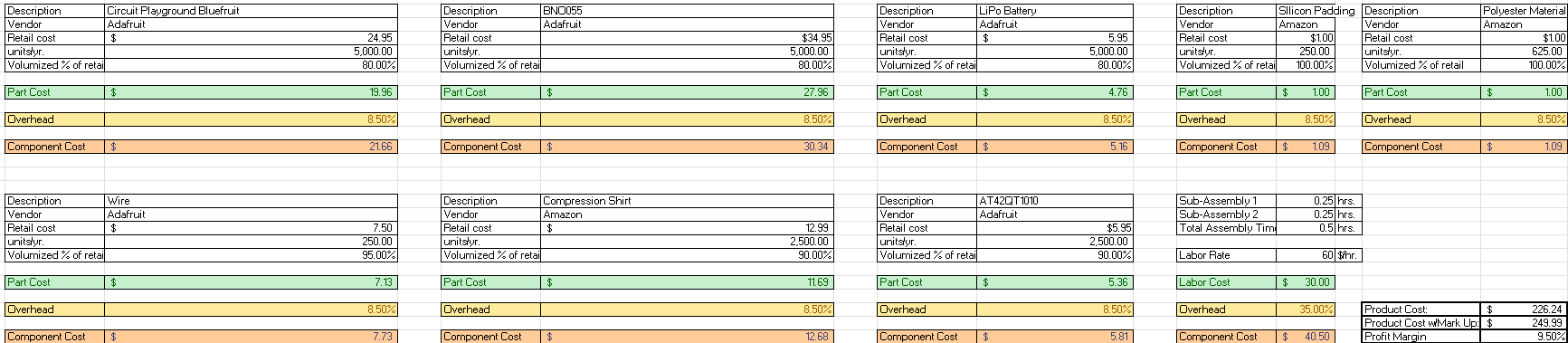Click the 21.66 component cost cell
The image size is (1568, 343).
251,147
